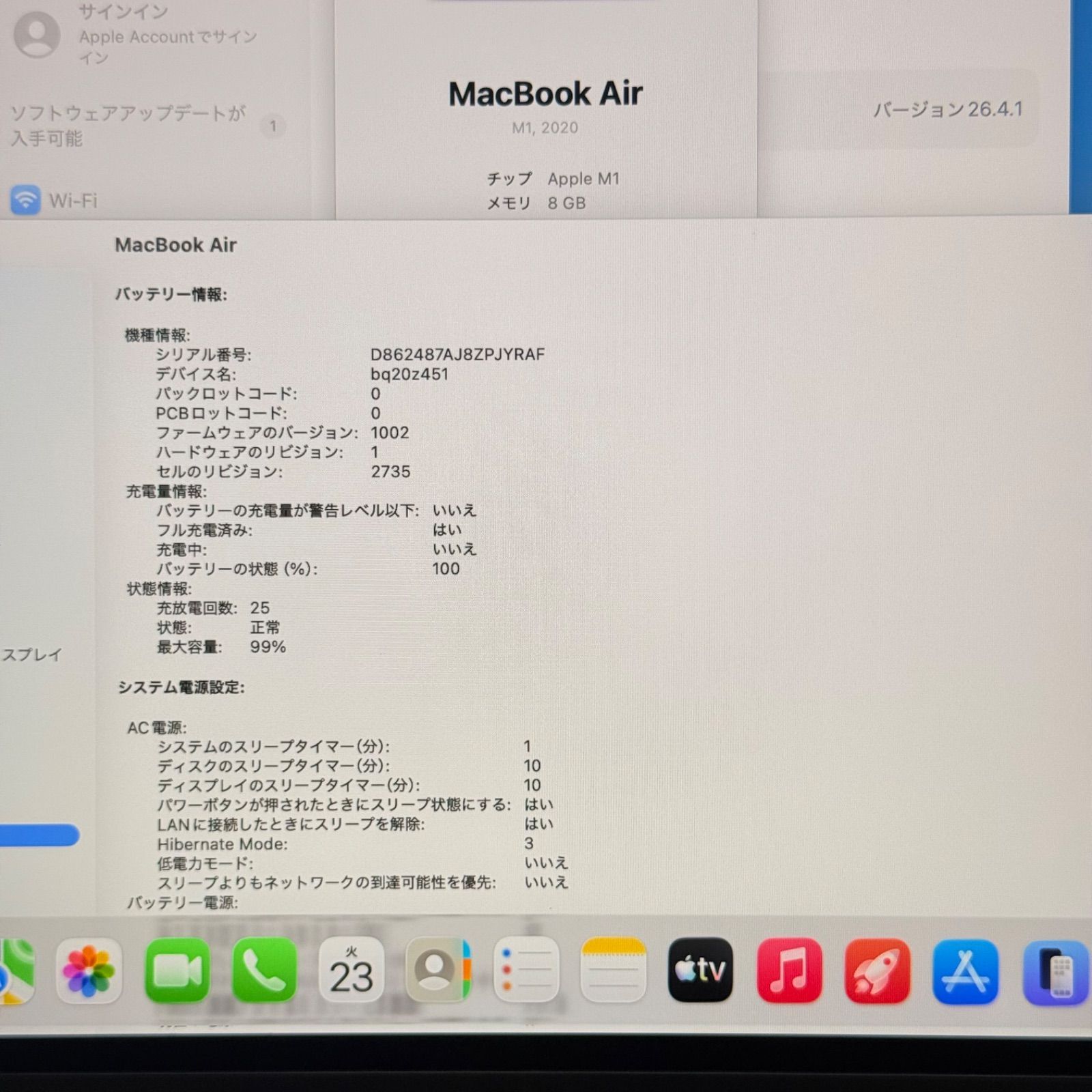Click the ディスプレイのスリープタイマー label
Viewport: 1092px width, 1092px height.
[289, 785]
